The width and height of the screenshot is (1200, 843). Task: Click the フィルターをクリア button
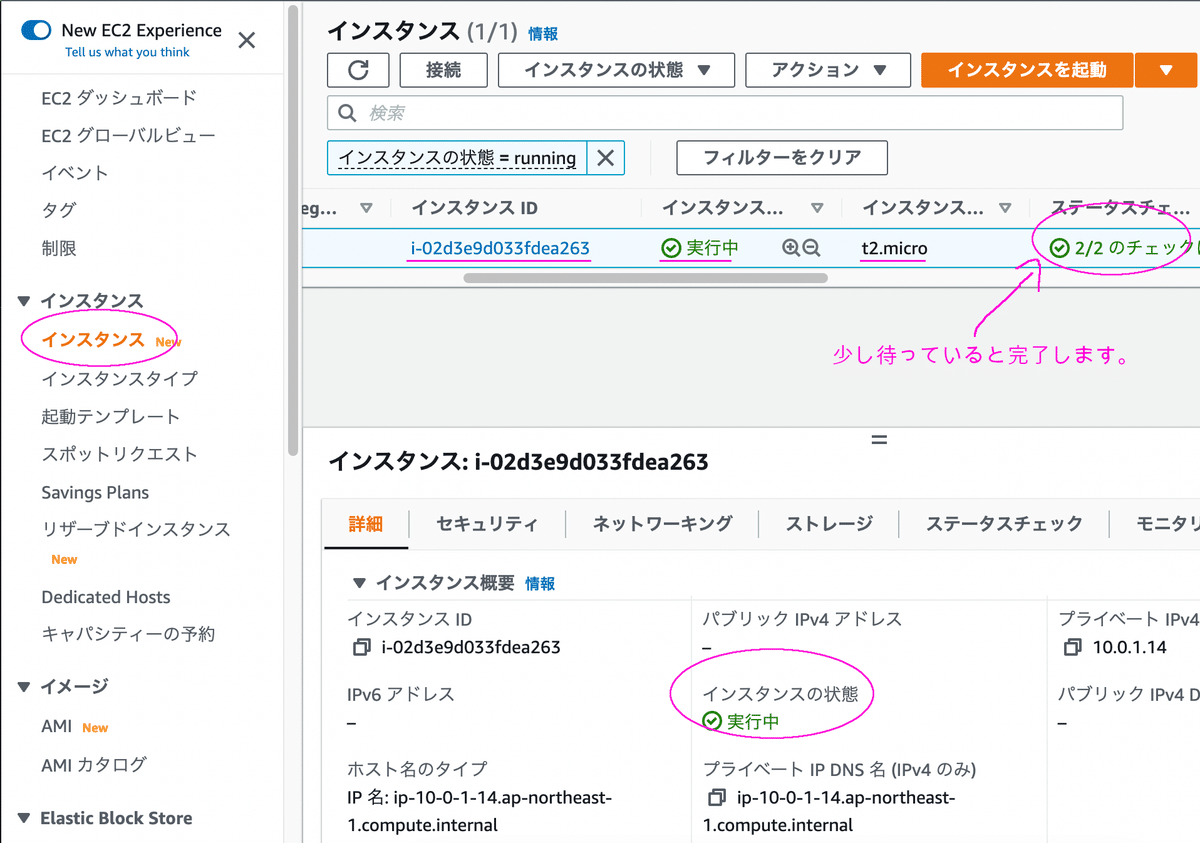point(782,158)
